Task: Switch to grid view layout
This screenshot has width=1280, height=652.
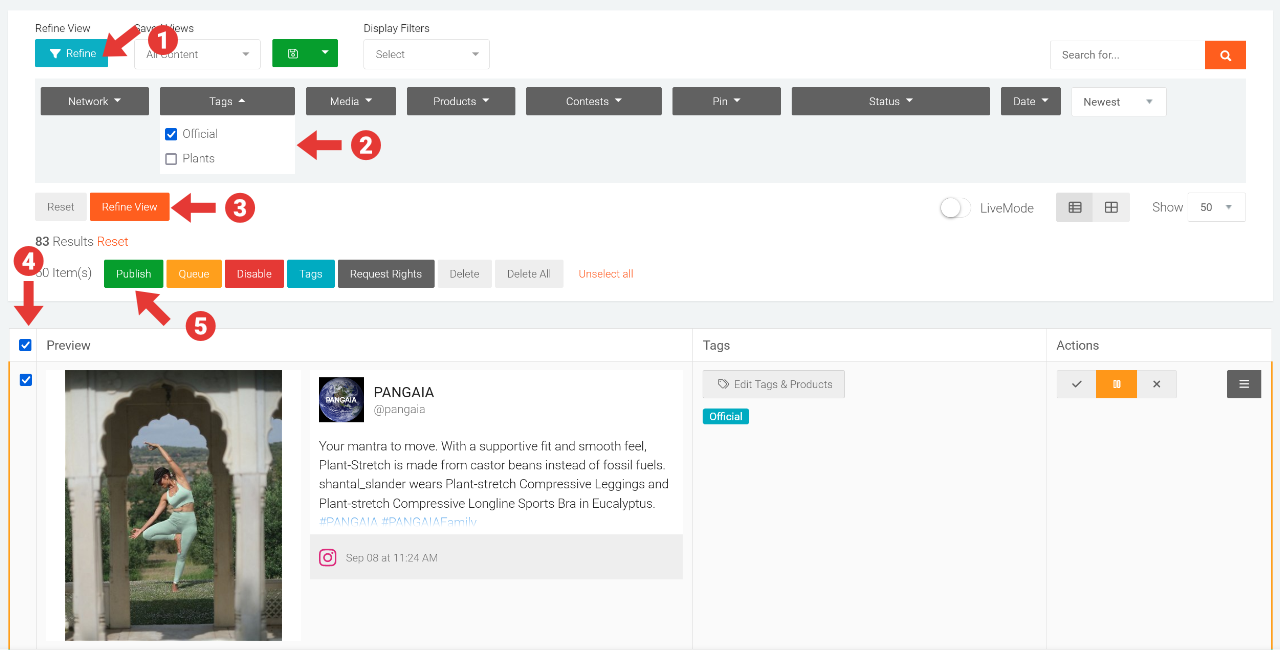Action: coord(1110,207)
